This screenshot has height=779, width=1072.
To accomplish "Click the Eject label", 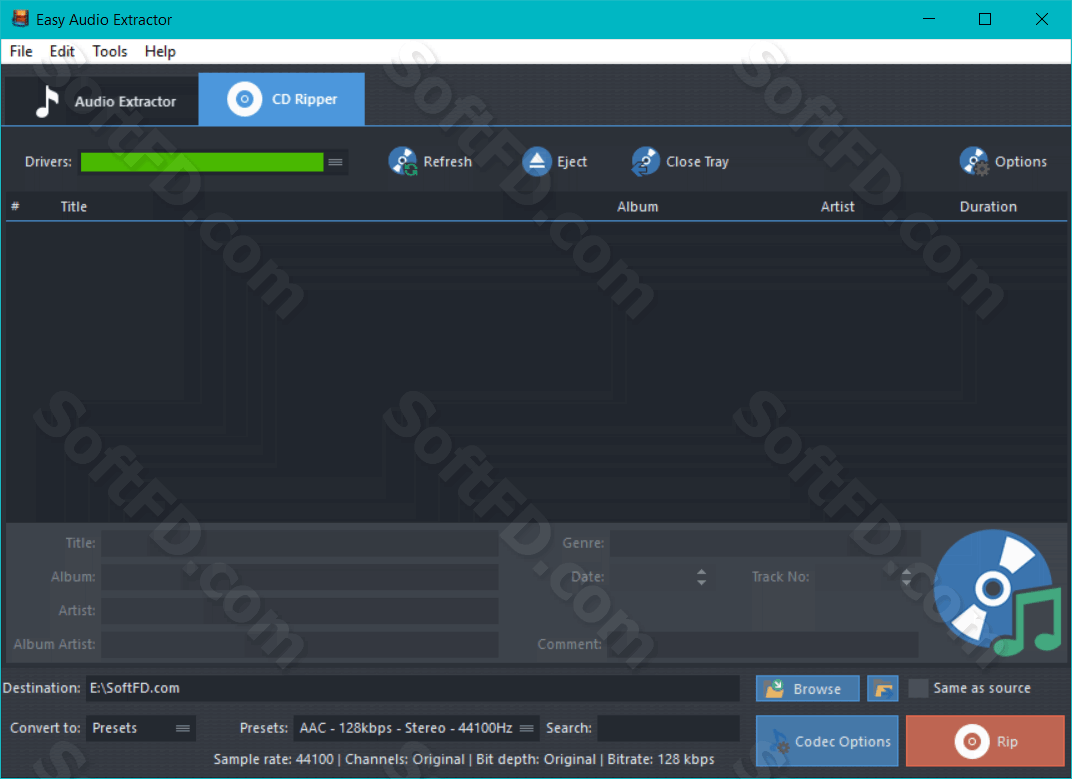I will (572, 161).
